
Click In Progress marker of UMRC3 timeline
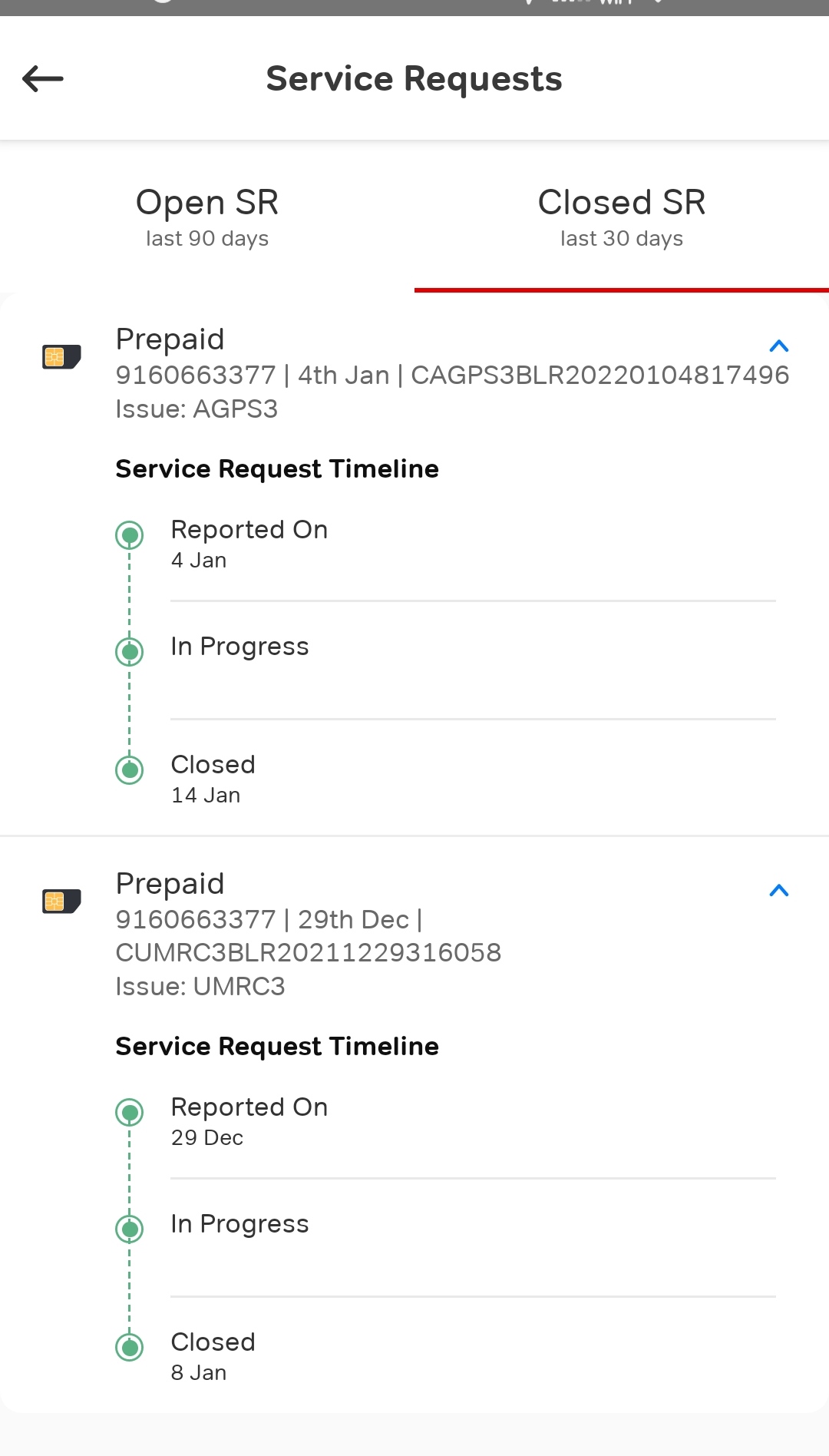pos(129,1229)
